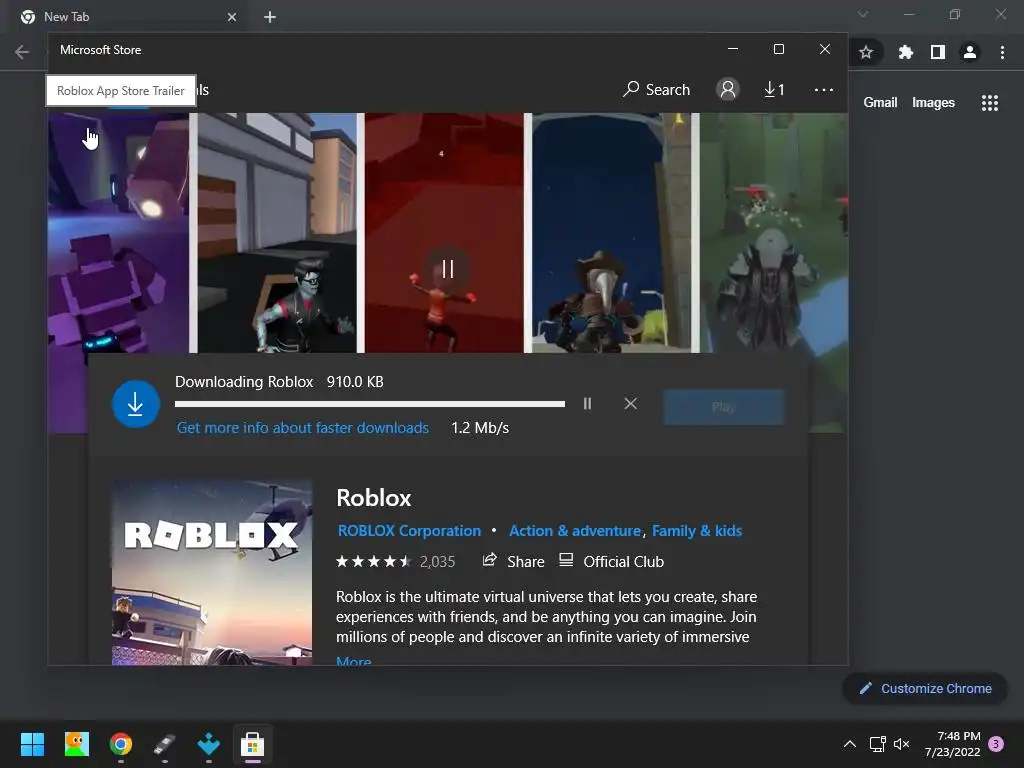Open the USB drive app in taskbar
Screen dimensions: 1024x768
165,744
